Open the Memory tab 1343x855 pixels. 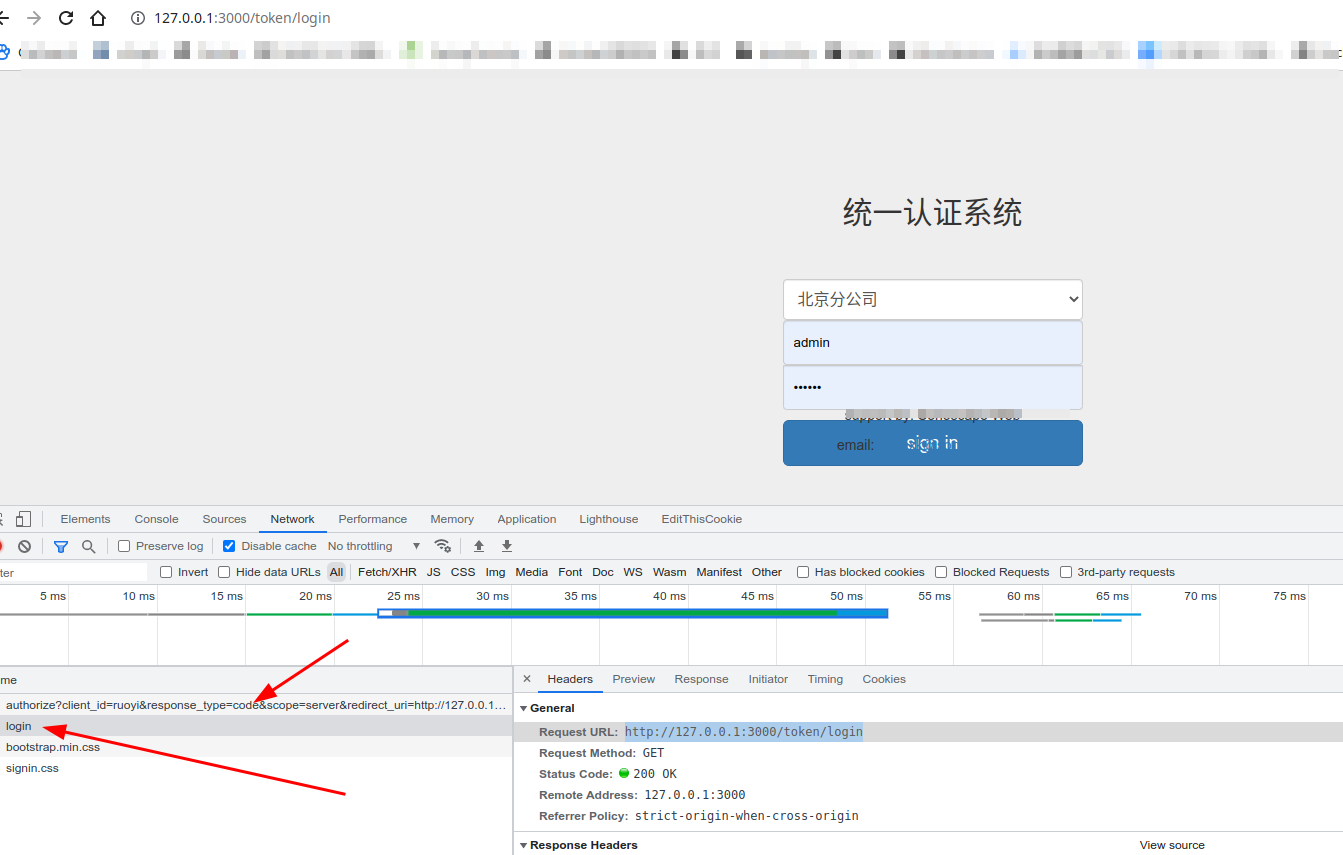[x=452, y=519]
